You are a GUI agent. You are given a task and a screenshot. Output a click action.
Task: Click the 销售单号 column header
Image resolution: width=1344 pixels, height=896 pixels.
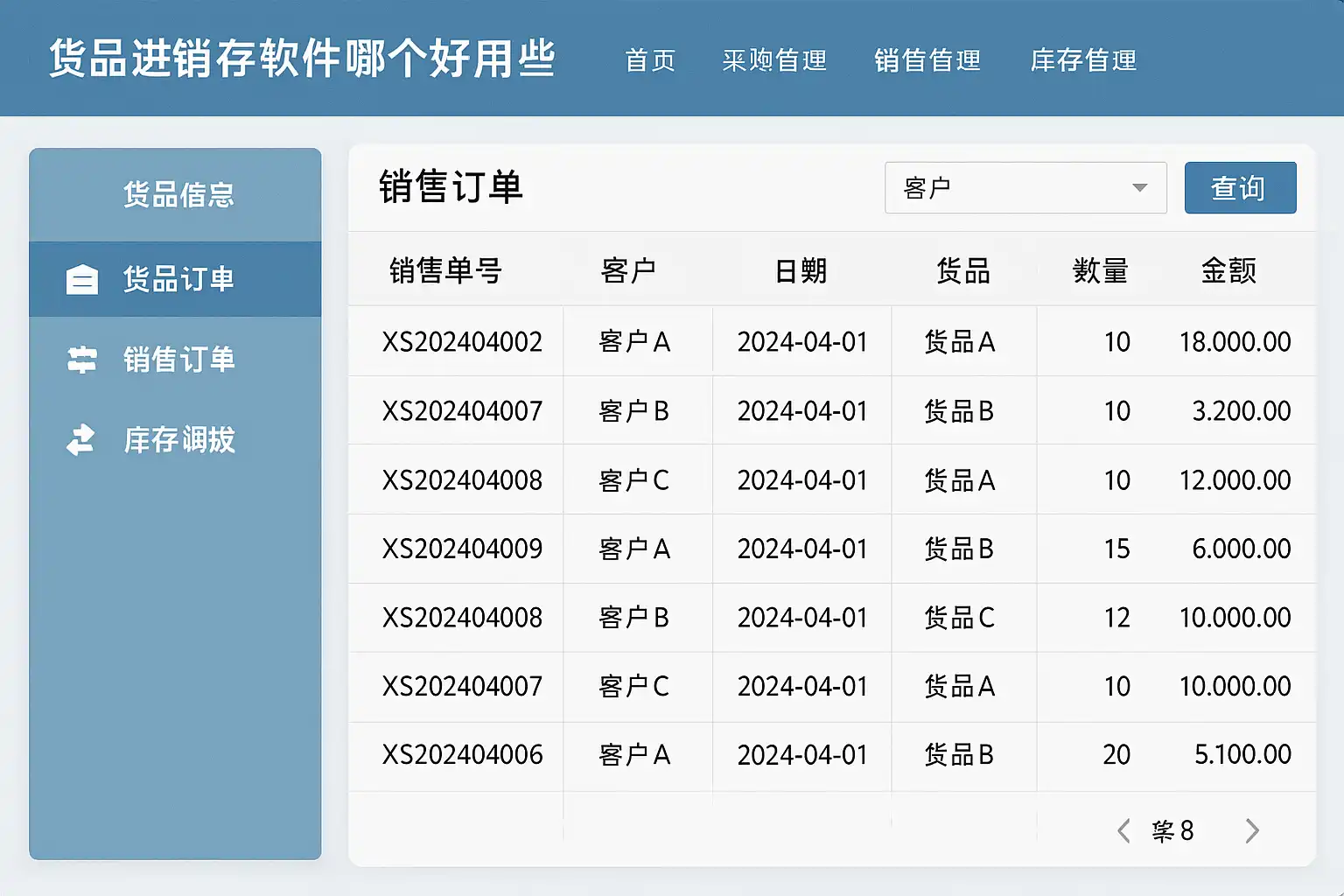coord(445,270)
